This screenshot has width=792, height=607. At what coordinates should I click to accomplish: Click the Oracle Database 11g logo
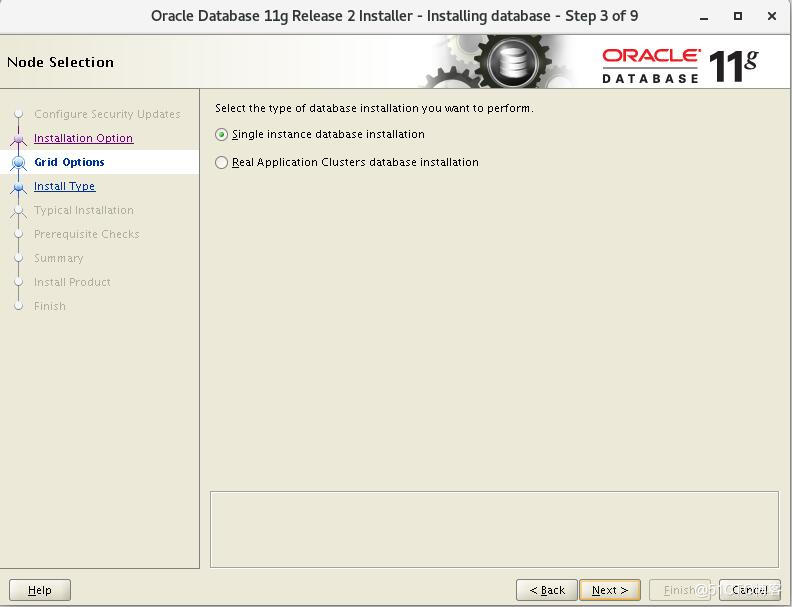[x=679, y=65]
